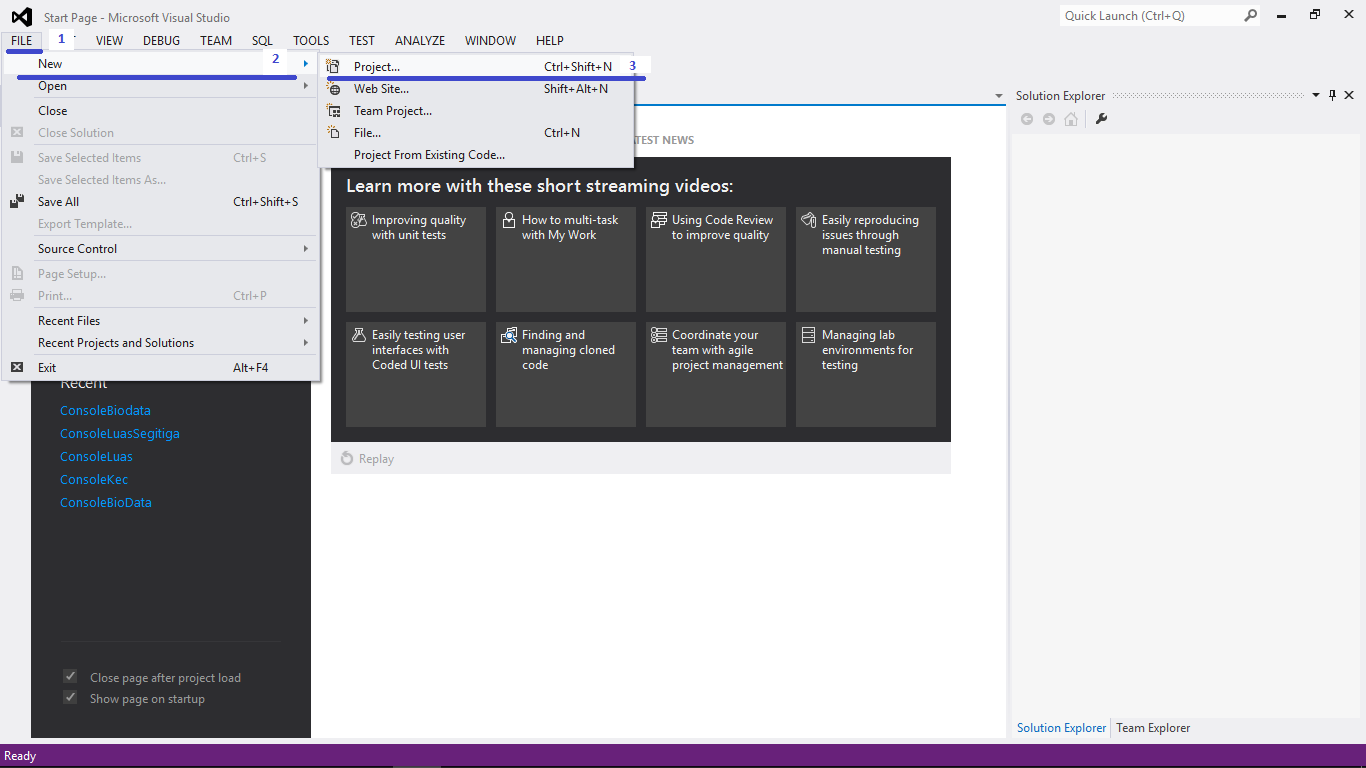Click the Replay button below the videos
Image resolution: width=1366 pixels, height=768 pixels.
(x=369, y=458)
